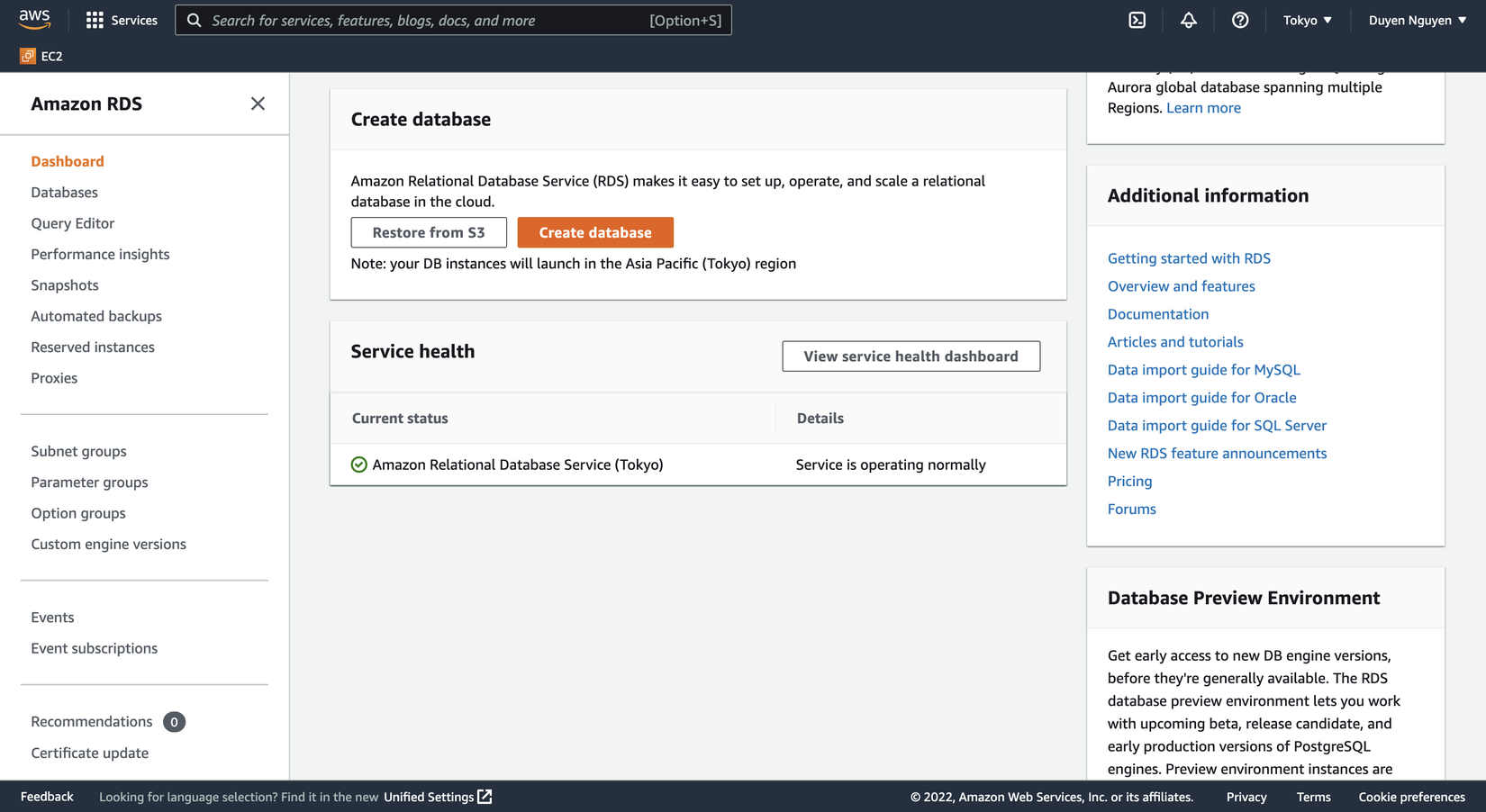Expand the Tokyo region dropdown
This screenshot has width=1486, height=812.
coord(1307,20)
